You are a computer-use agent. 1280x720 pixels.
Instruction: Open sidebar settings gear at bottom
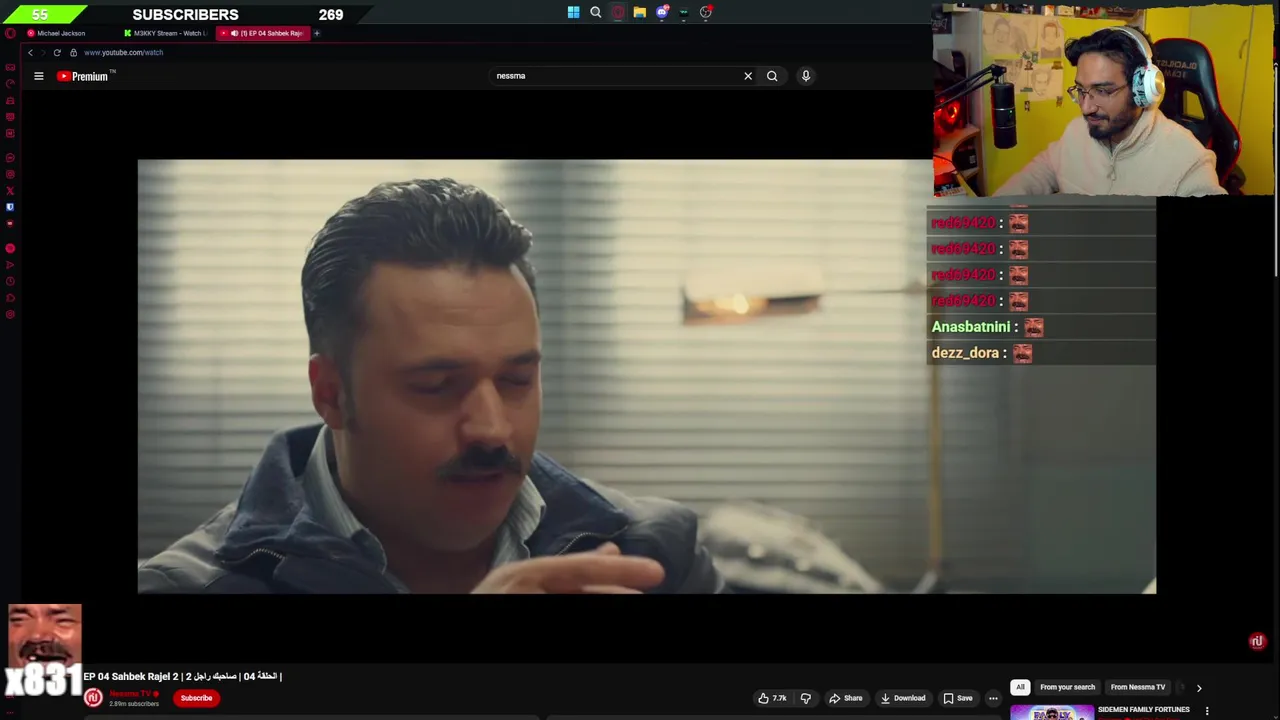(10, 315)
